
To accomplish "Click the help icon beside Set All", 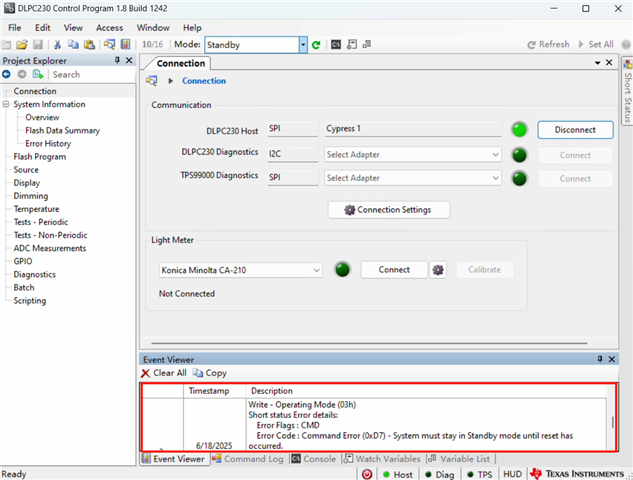I will 626,44.
